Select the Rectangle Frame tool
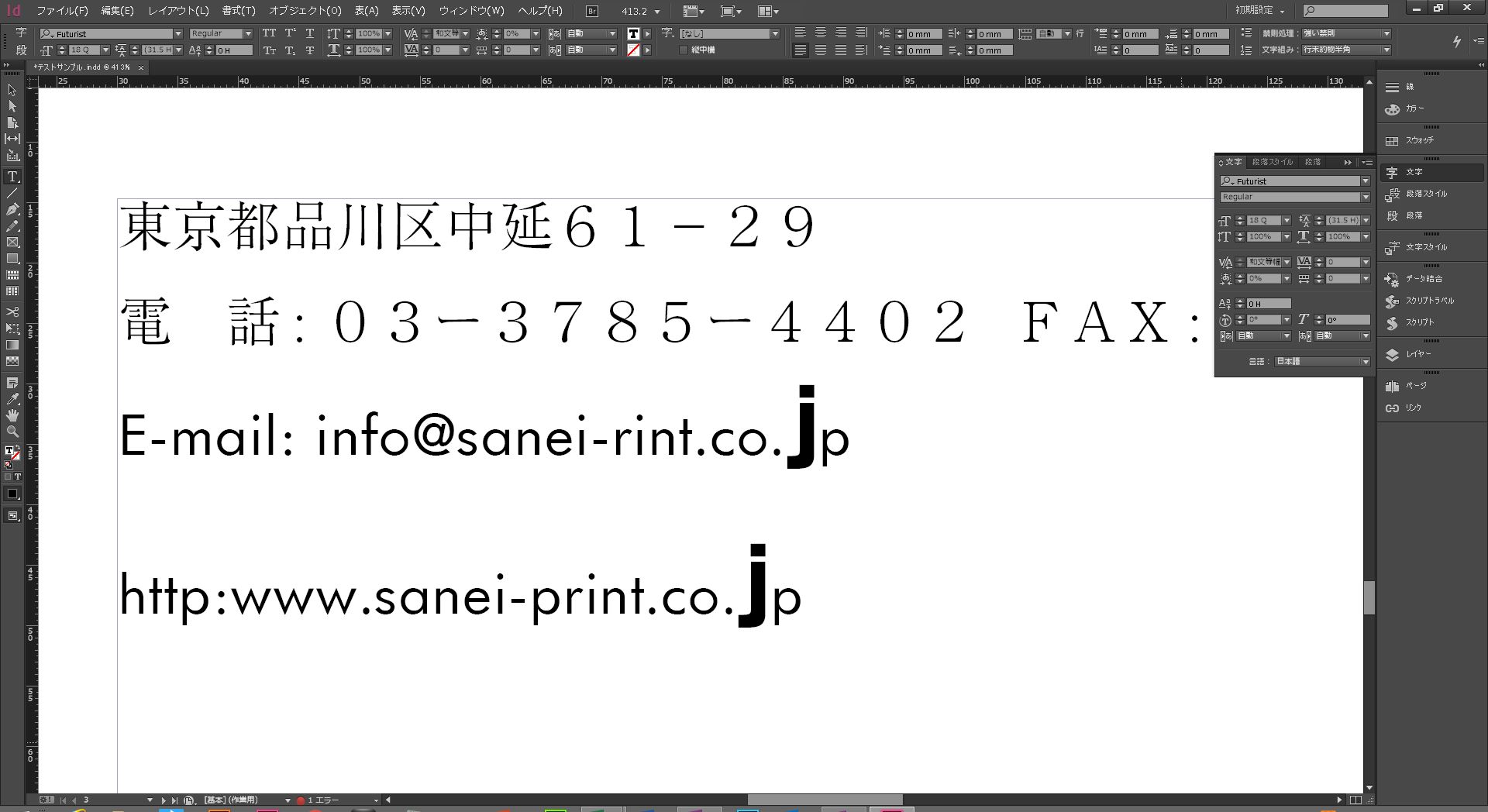This screenshot has width=1488, height=812. (12, 242)
